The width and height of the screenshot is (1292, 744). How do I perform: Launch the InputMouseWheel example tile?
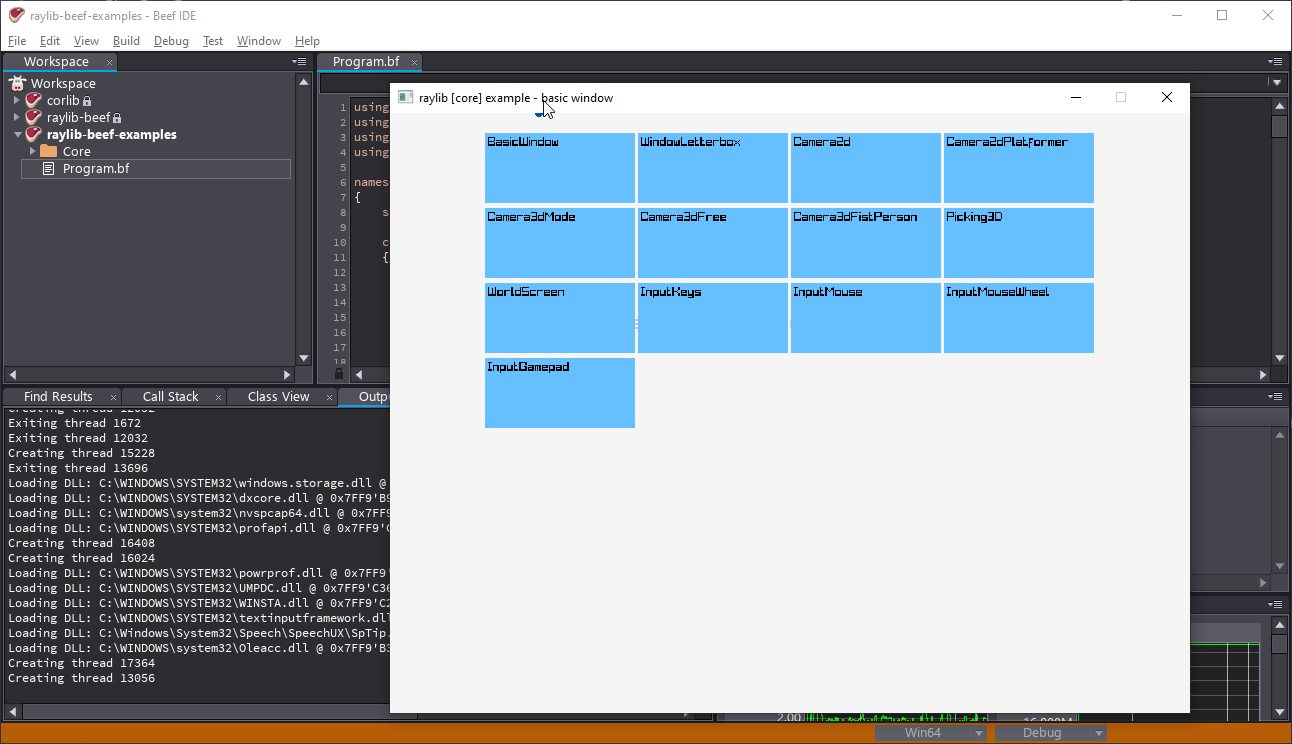pyautogui.click(x=1019, y=318)
